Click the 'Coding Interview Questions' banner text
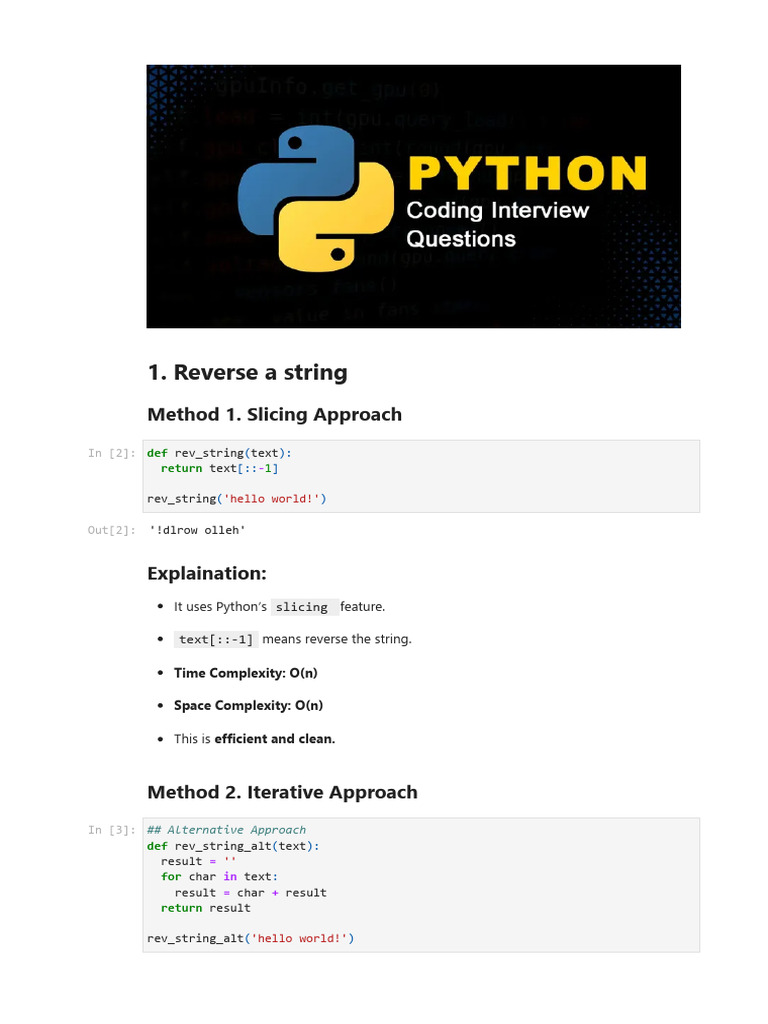Viewport: 768px width, 1024px height. 496,225
